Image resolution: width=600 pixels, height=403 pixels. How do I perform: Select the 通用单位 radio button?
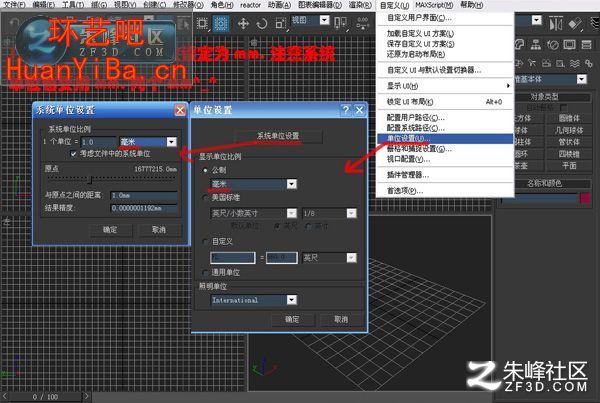pyautogui.click(x=206, y=272)
